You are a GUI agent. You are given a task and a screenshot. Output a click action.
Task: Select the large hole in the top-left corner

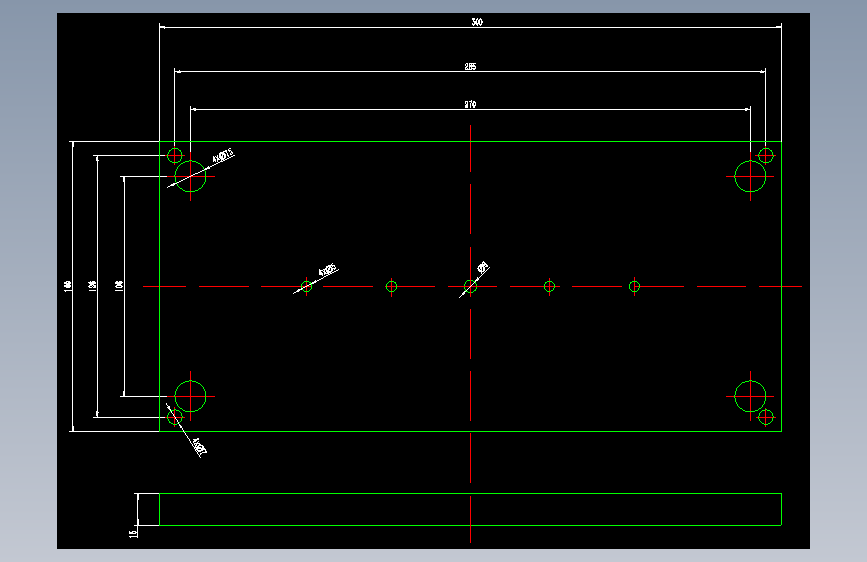[190, 176]
